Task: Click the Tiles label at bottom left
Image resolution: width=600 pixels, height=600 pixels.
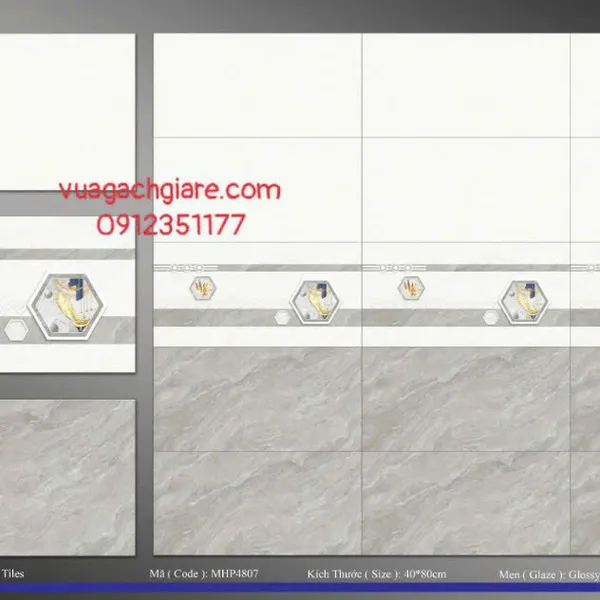Action: [x=13, y=574]
